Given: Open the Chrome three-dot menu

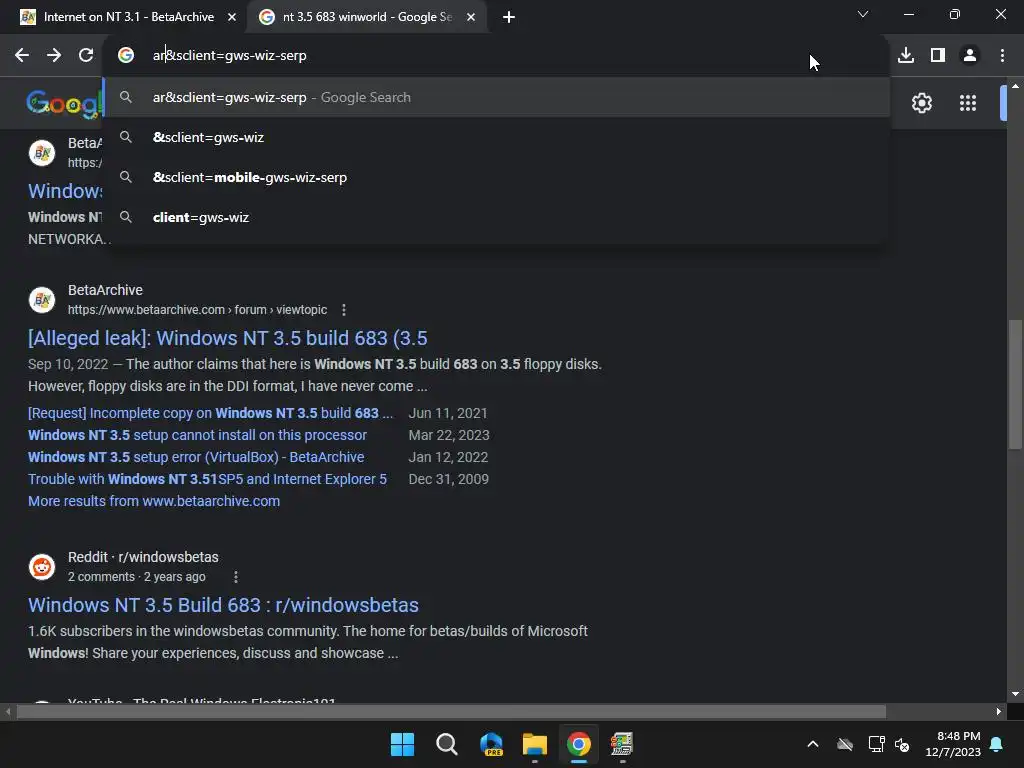Looking at the screenshot, I should point(1002,56).
